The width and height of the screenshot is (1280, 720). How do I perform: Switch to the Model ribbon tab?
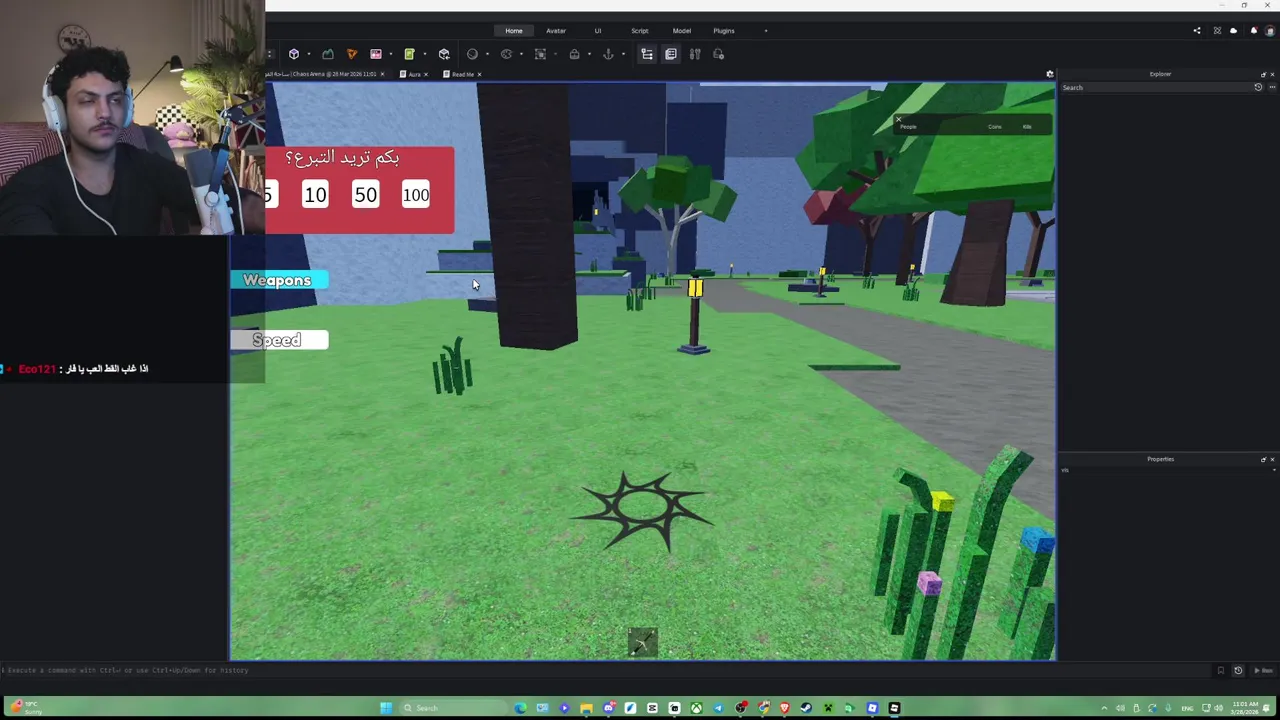coord(682,31)
